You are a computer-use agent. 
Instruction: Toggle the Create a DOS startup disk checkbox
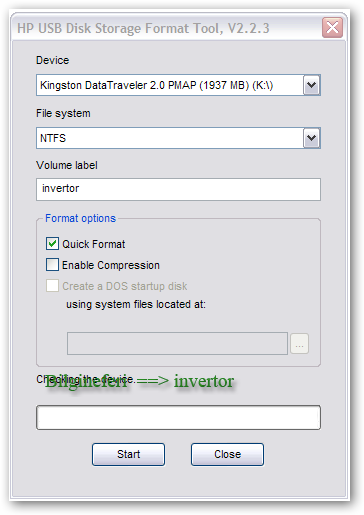pyautogui.click(x=52, y=286)
